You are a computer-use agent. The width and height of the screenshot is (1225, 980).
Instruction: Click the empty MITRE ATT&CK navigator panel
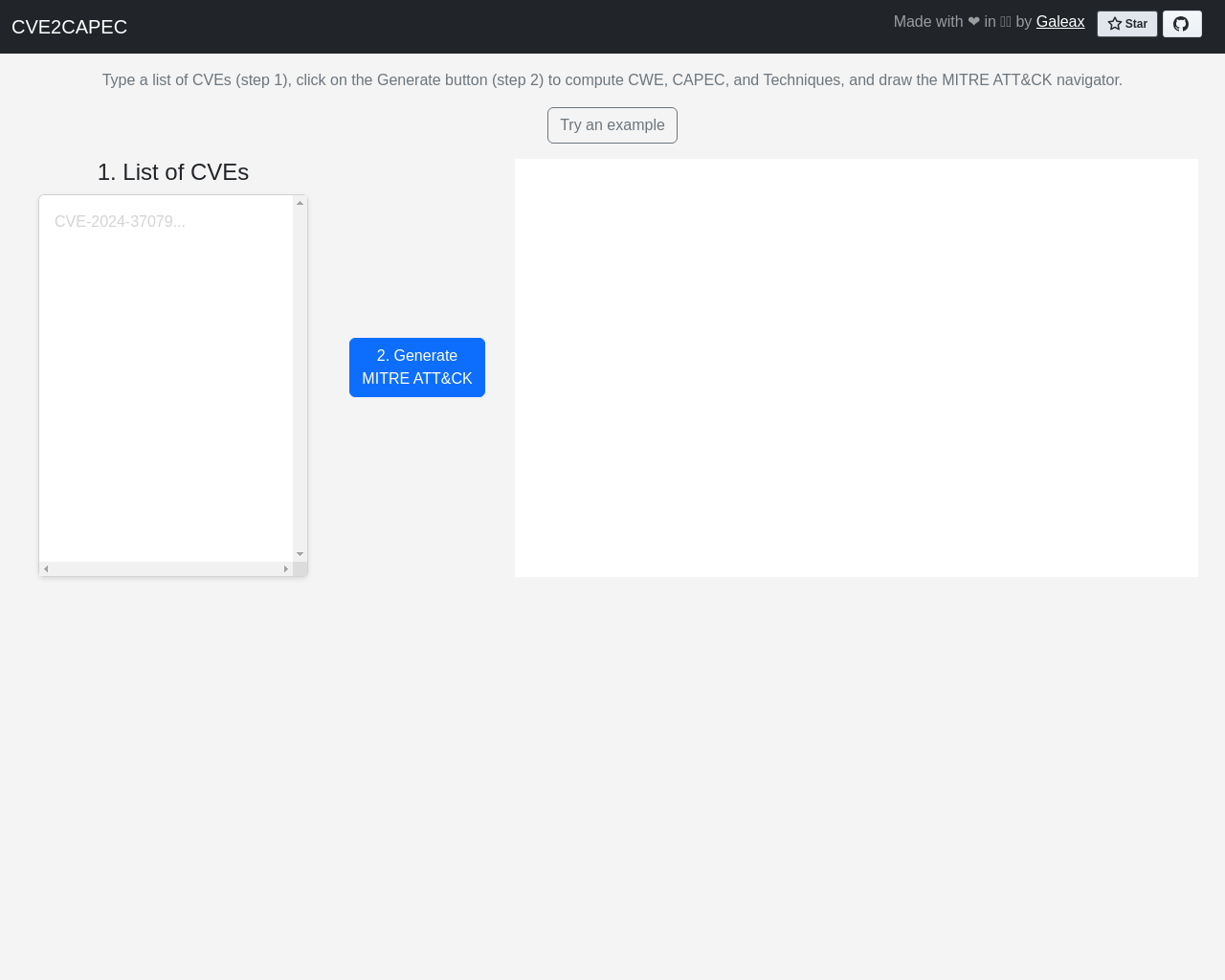coord(857,367)
